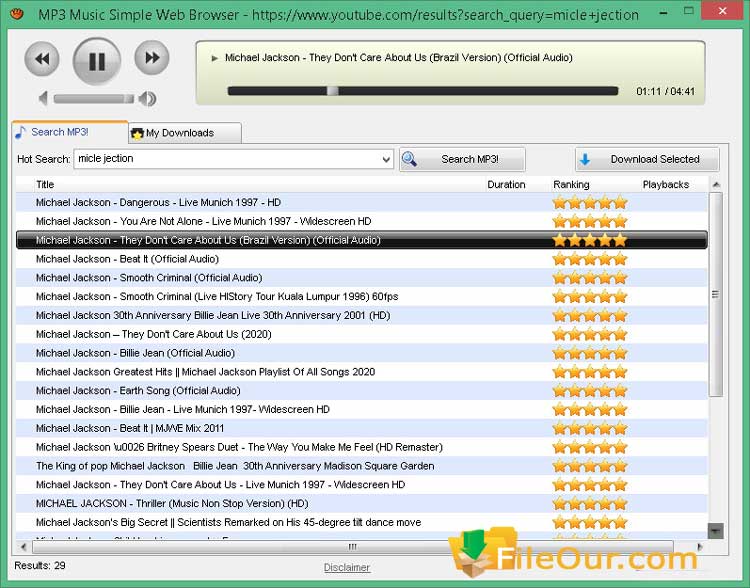Click the '01:11 / 04:41' time display
Viewport: 750px width, 588px height.
[x=665, y=91]
